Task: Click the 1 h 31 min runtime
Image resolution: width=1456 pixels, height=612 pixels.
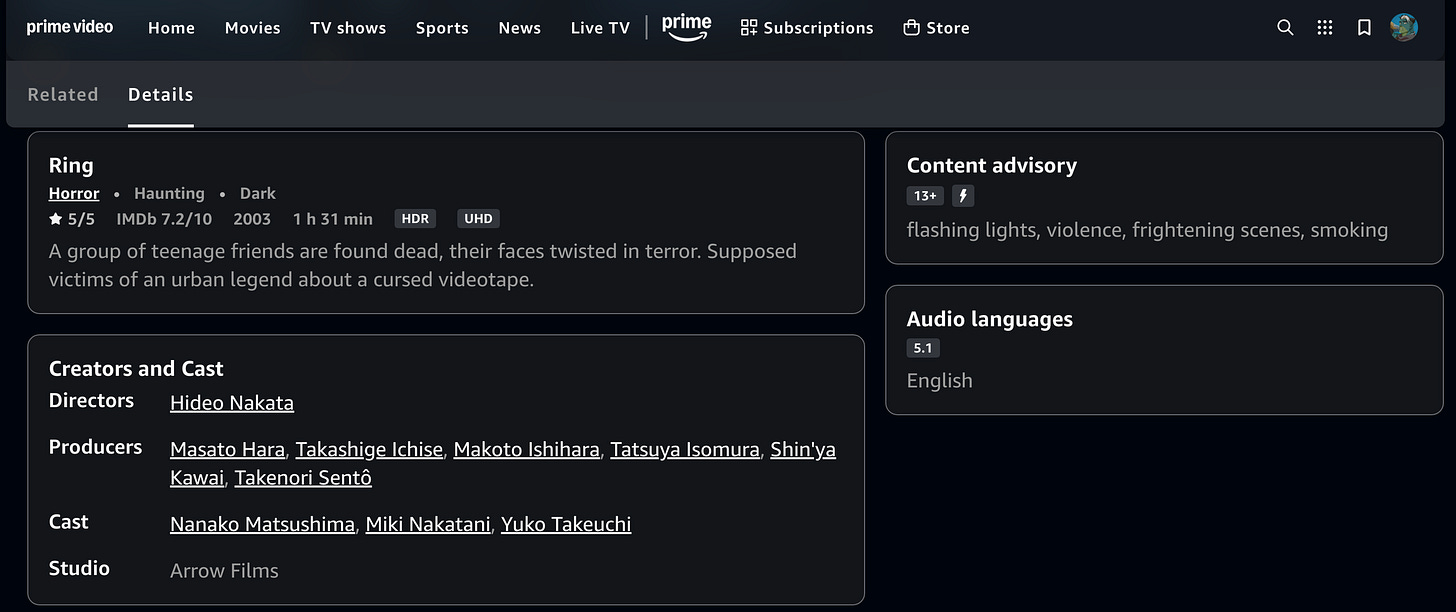Action: [333, 219]
